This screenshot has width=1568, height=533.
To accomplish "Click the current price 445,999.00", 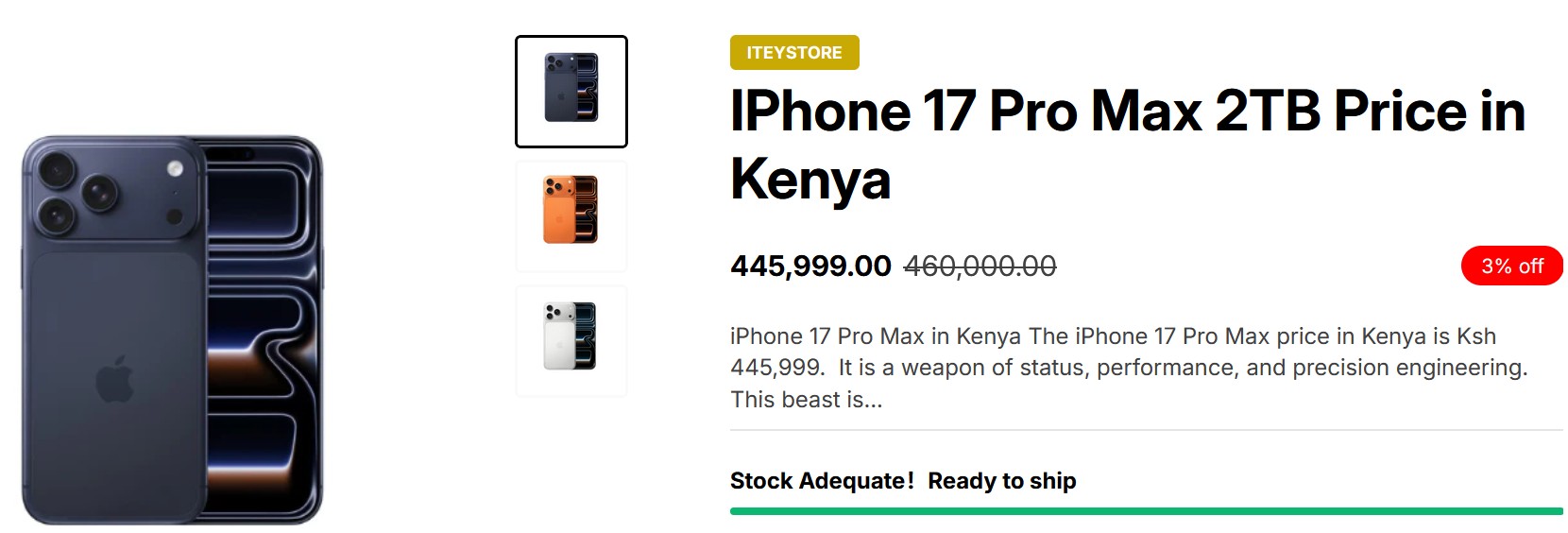I will coord(810,266).
